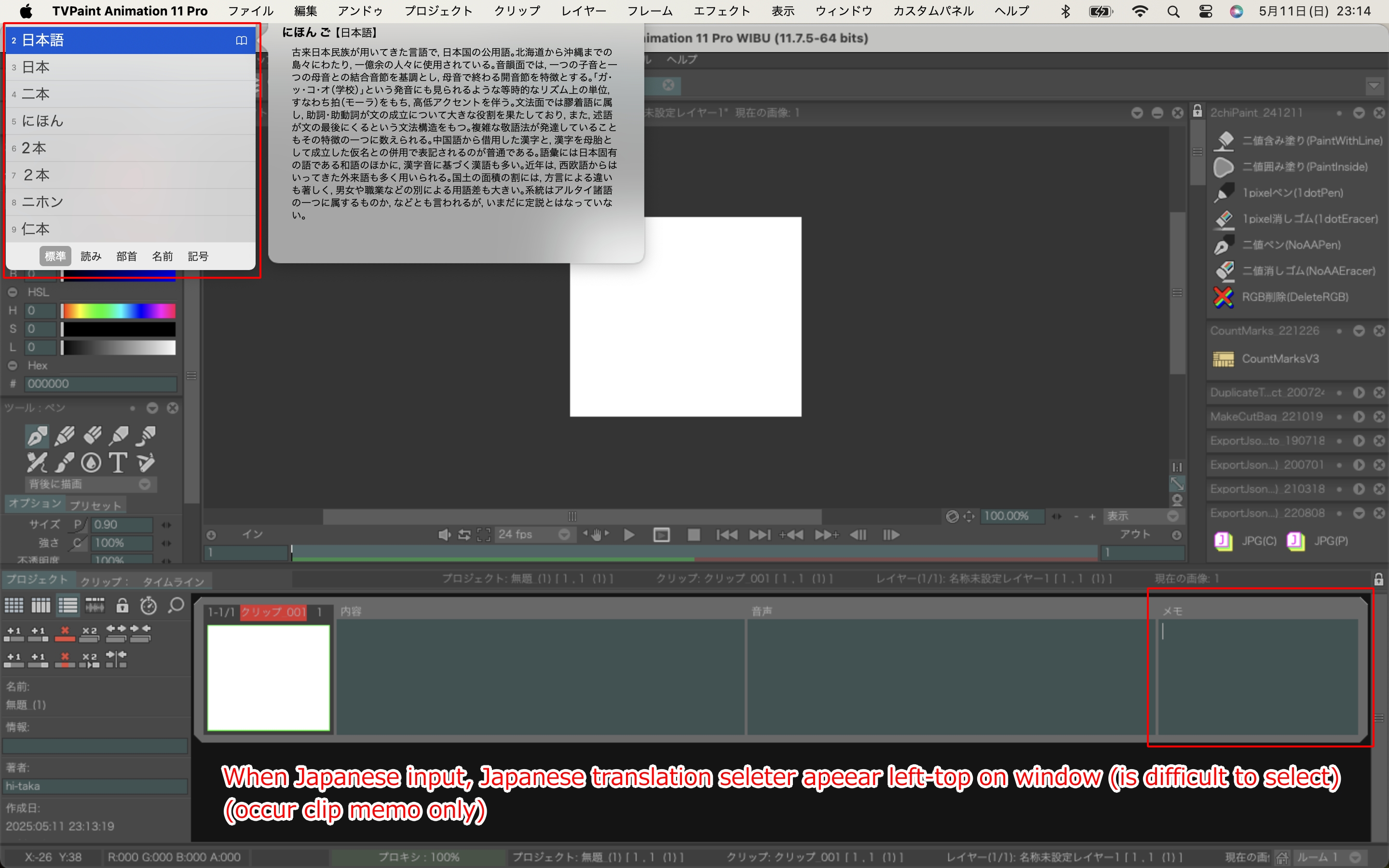Open the drawing mode dropdown 背後に描画
Screen dimensions: 1389x868
pos(90,484)
